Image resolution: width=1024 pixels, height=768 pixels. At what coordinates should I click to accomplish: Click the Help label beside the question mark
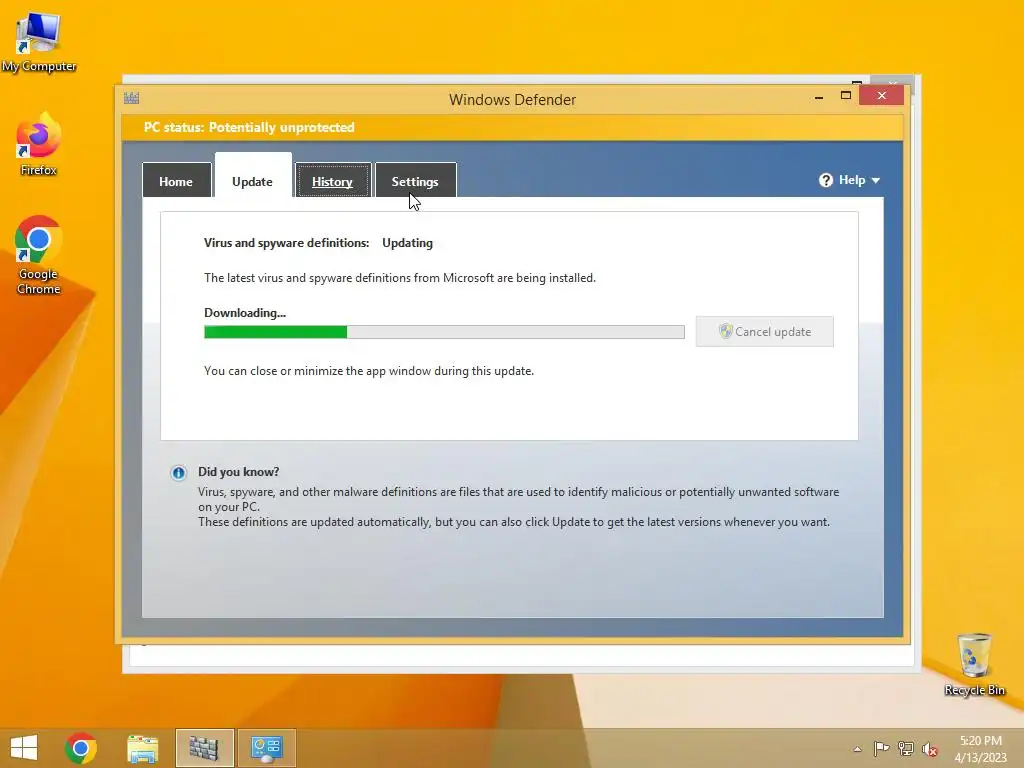[852, 180]
